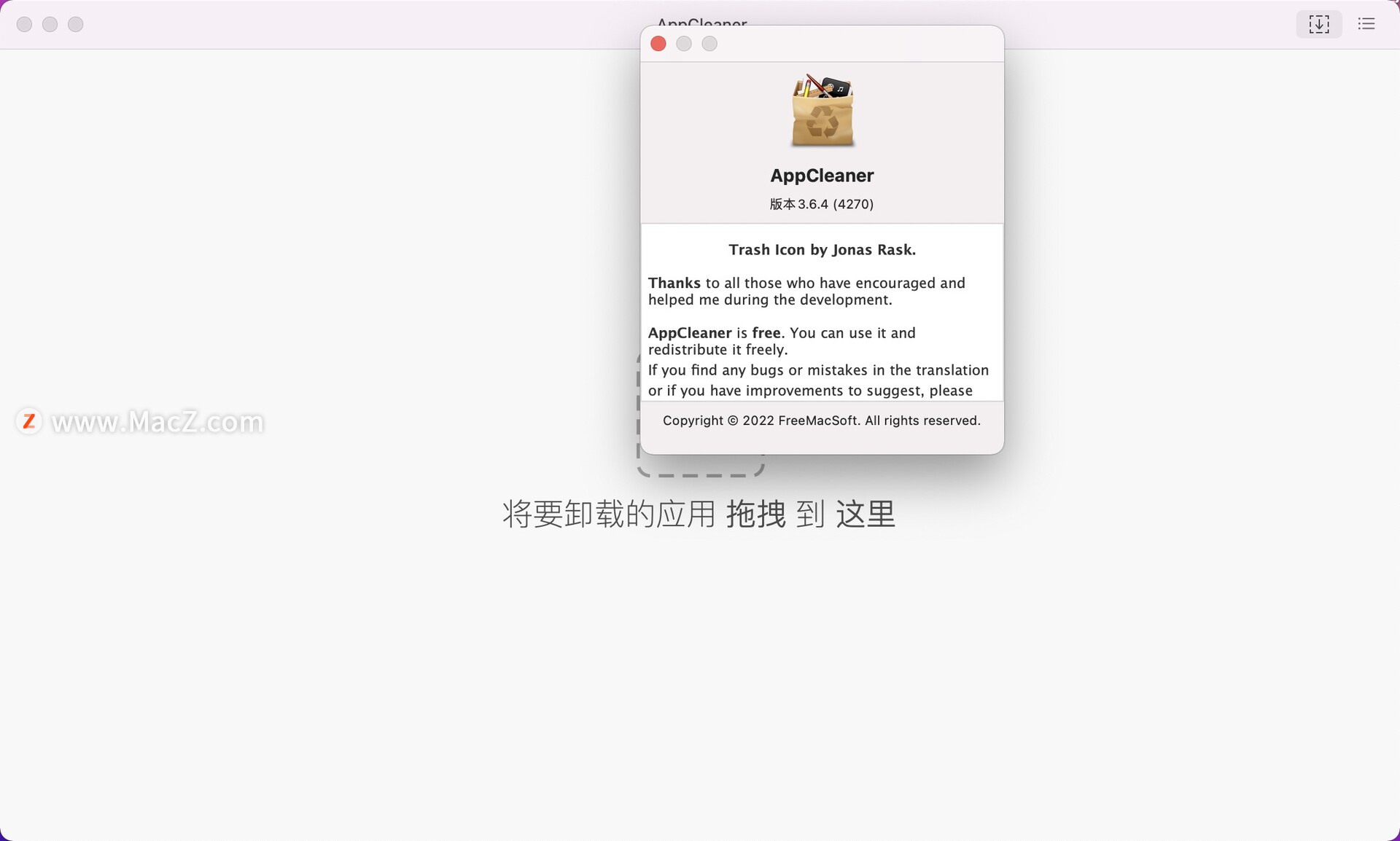
Task: Click the MacZ orange Z logo
Action: click(29, 421)
